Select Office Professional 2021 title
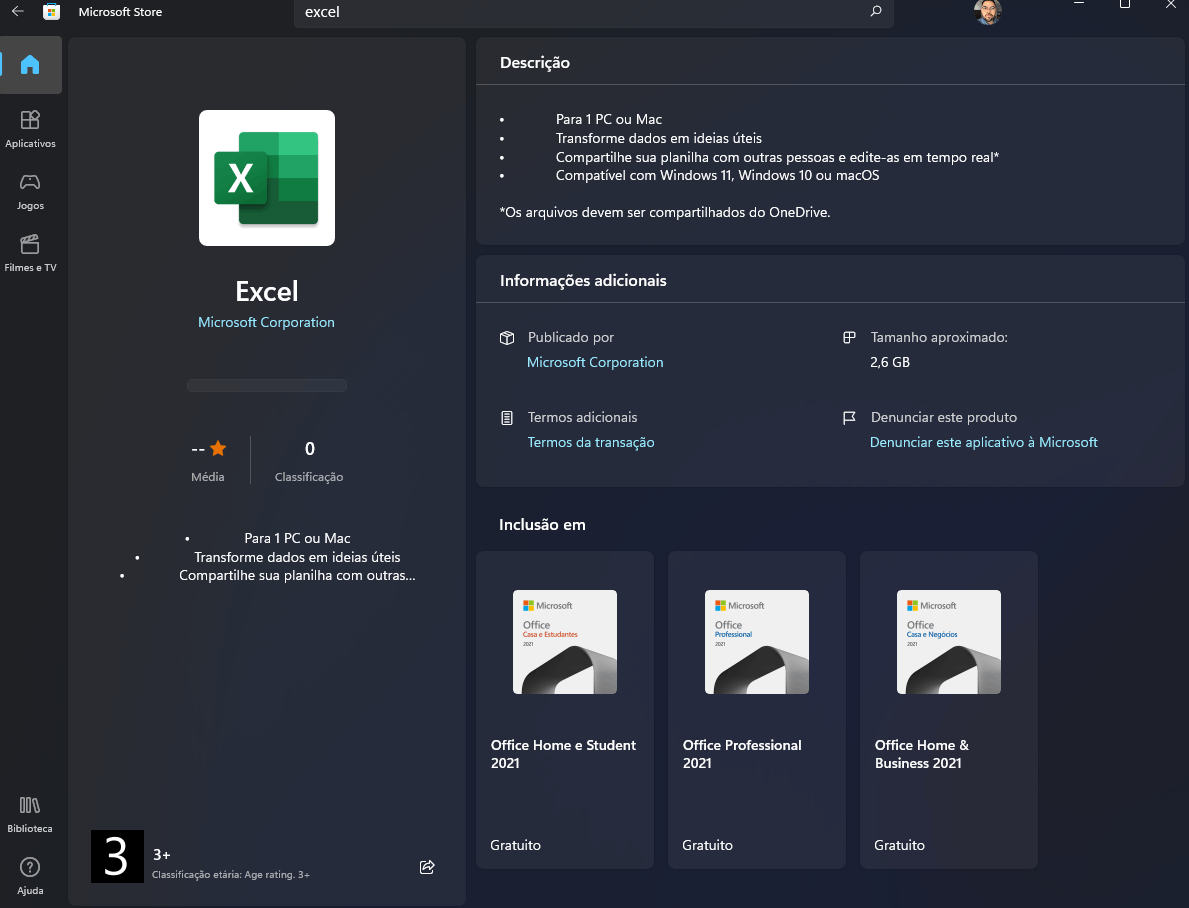1189x908 pixels. coord(742,754)
